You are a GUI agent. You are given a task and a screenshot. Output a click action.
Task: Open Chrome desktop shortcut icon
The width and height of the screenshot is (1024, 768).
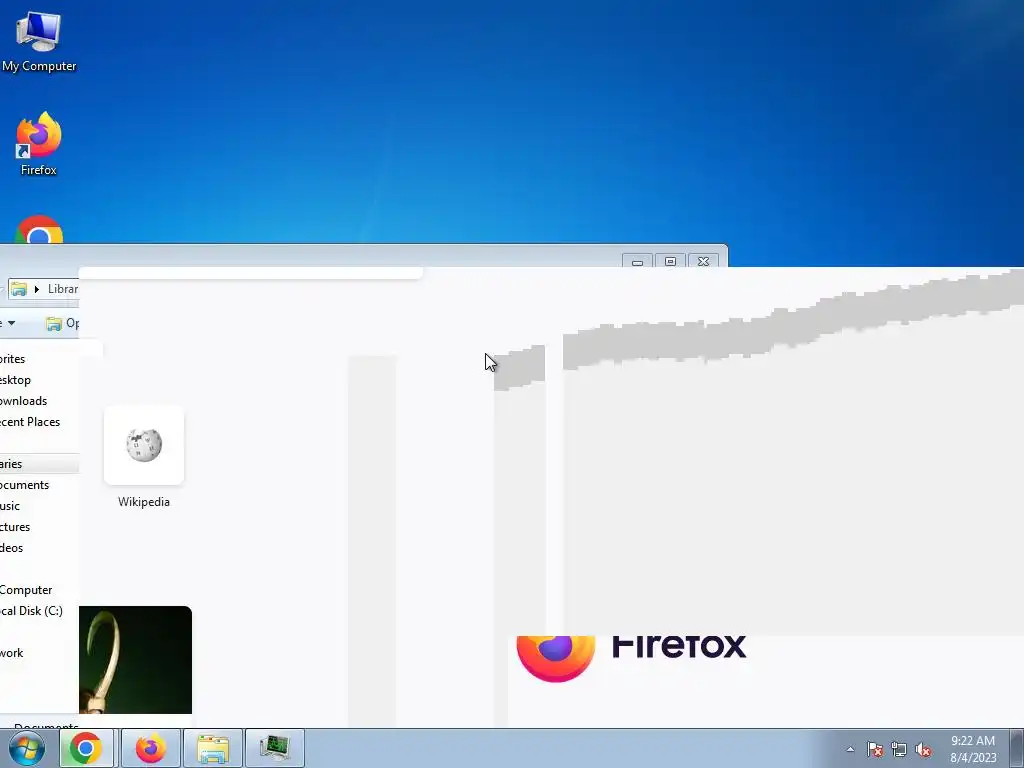click(x=39, y=229)
